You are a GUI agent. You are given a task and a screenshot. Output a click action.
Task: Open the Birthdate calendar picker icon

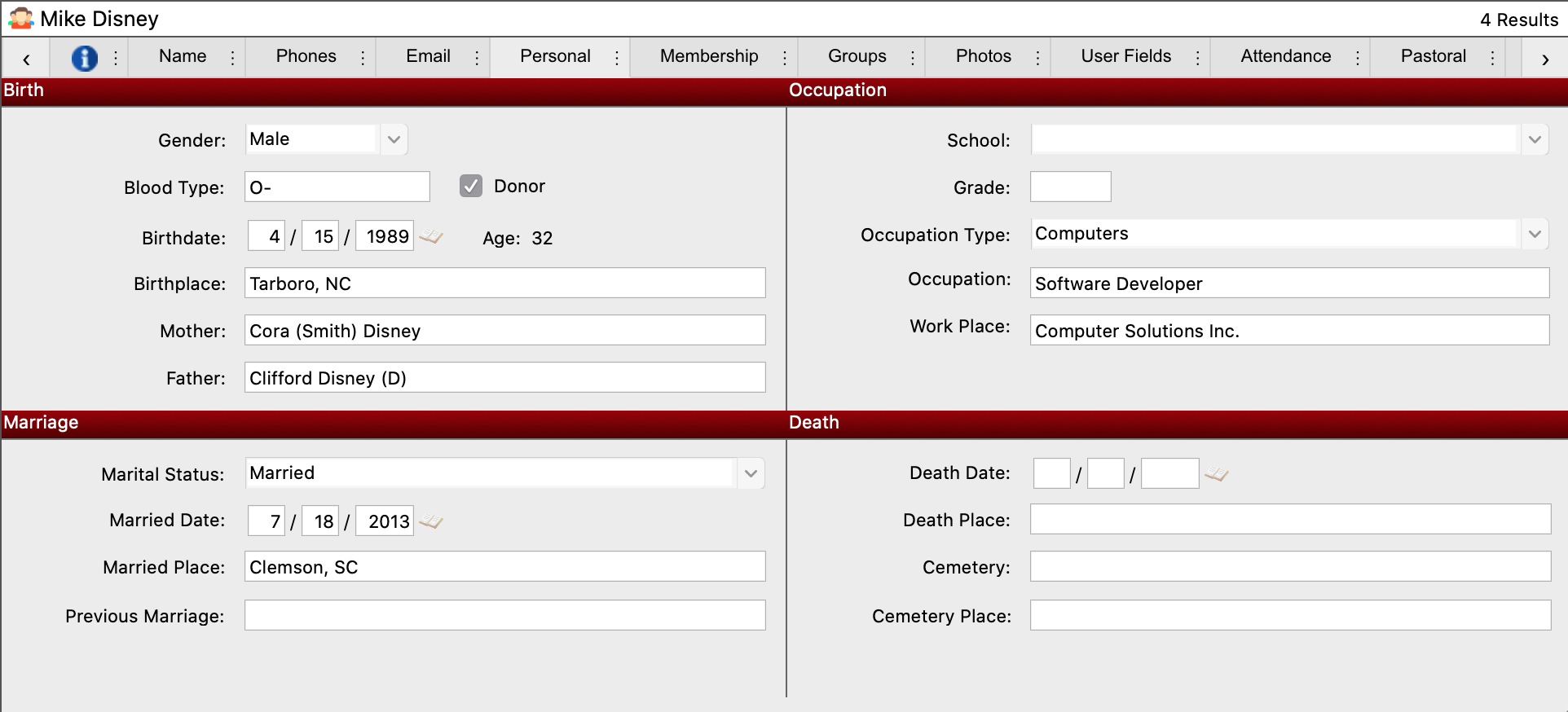pos(430,237)
